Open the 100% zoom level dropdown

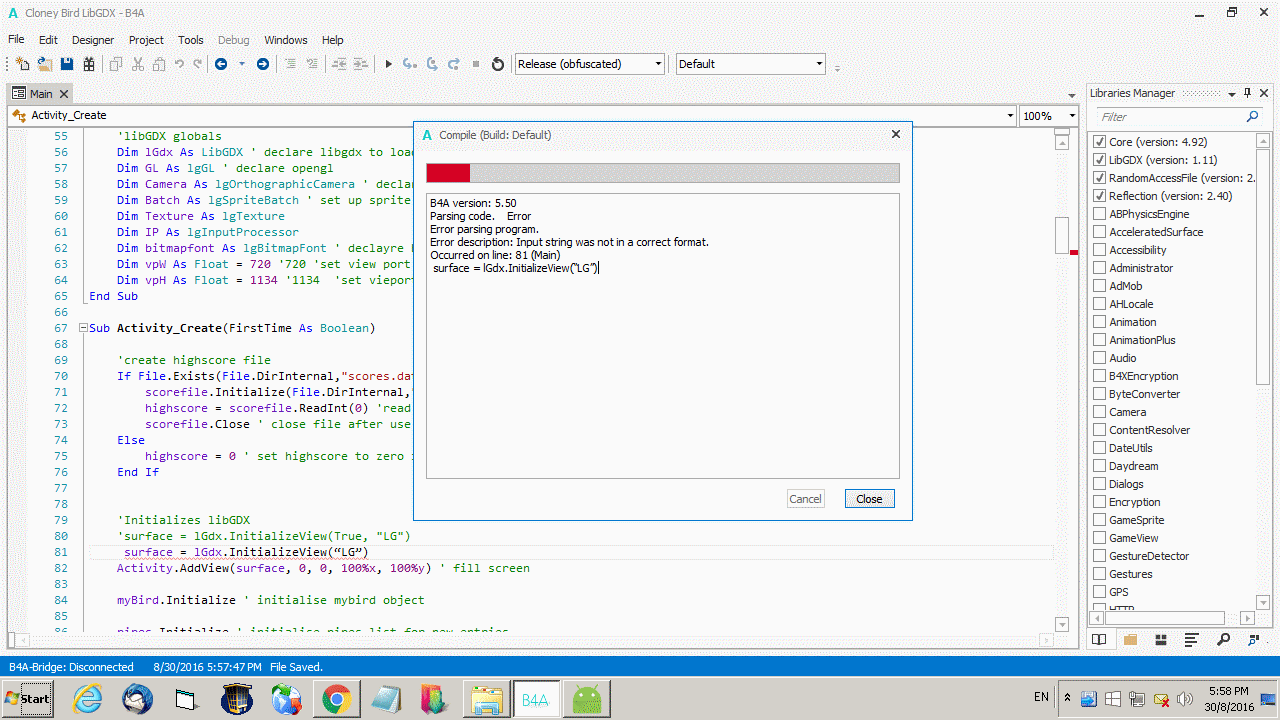pyautogui.click(x=1044, y=116)
